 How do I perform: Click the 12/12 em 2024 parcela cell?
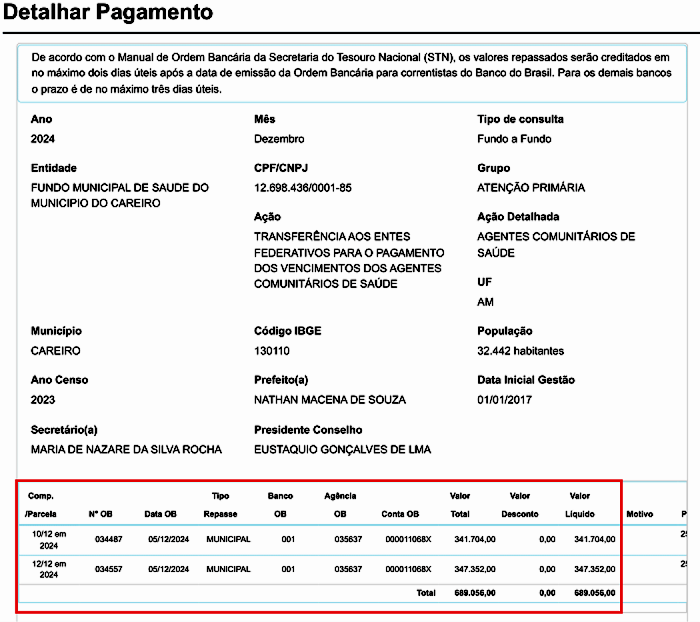pyautogui.click(x=47, y=569)
